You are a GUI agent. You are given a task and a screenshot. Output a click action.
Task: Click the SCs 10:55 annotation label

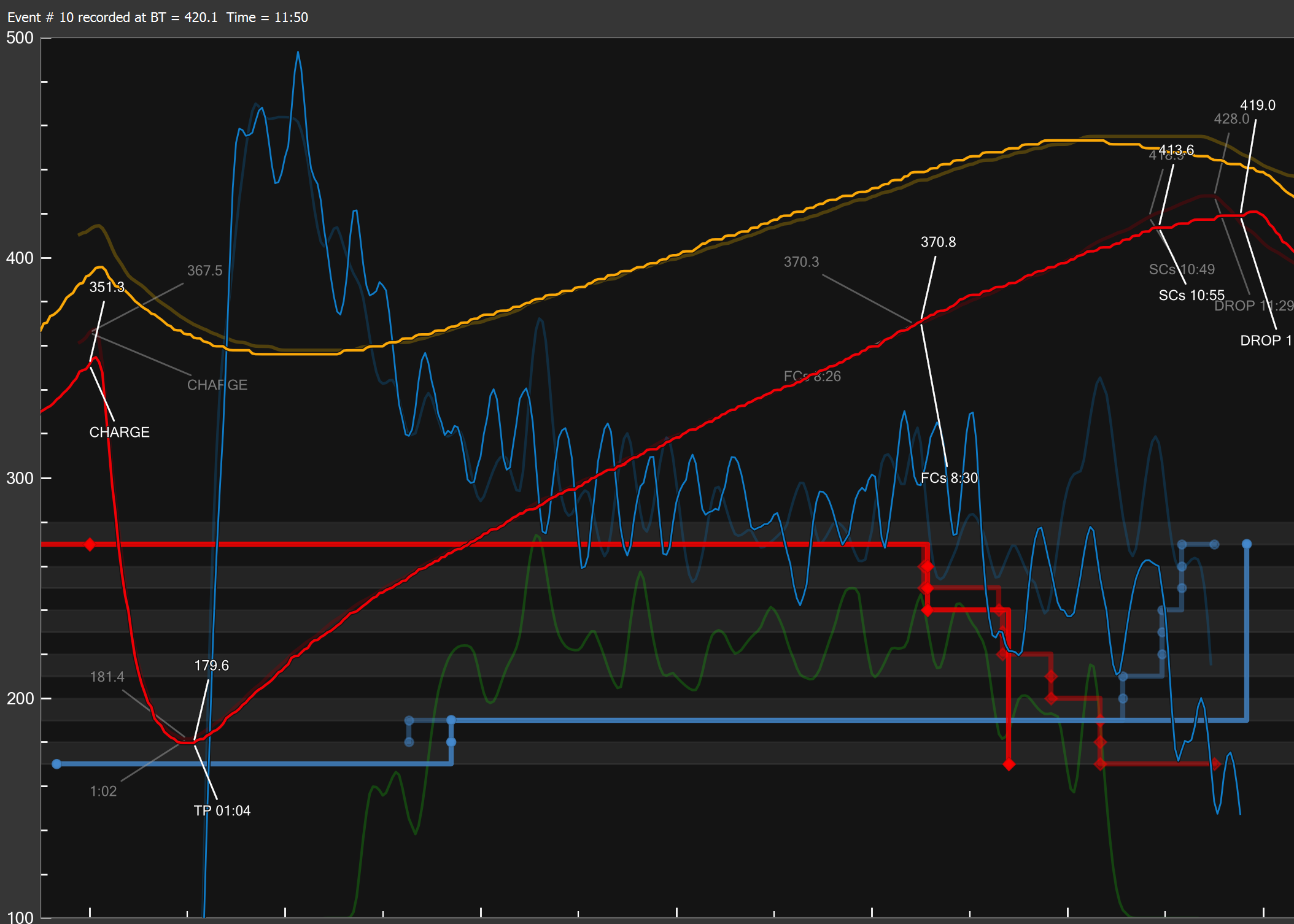[1191, 295]
